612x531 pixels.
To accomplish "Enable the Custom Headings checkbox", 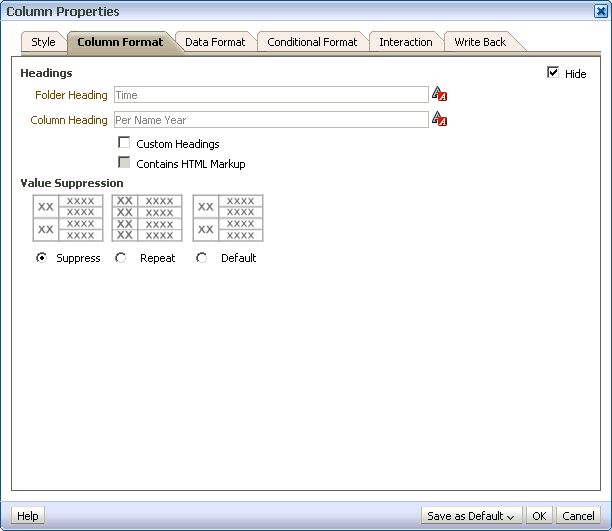I will 124,143.
